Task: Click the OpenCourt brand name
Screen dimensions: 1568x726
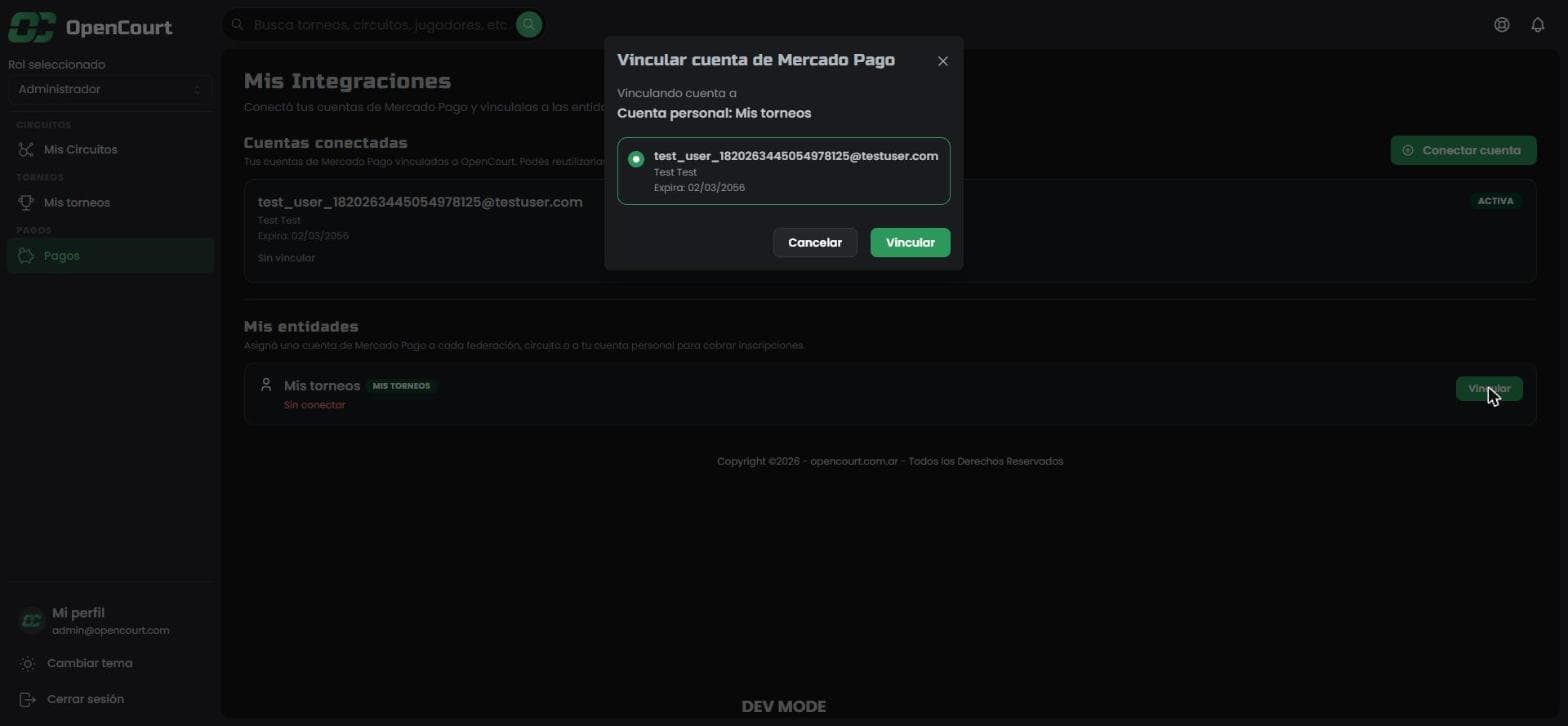Action: click(119, 28)
